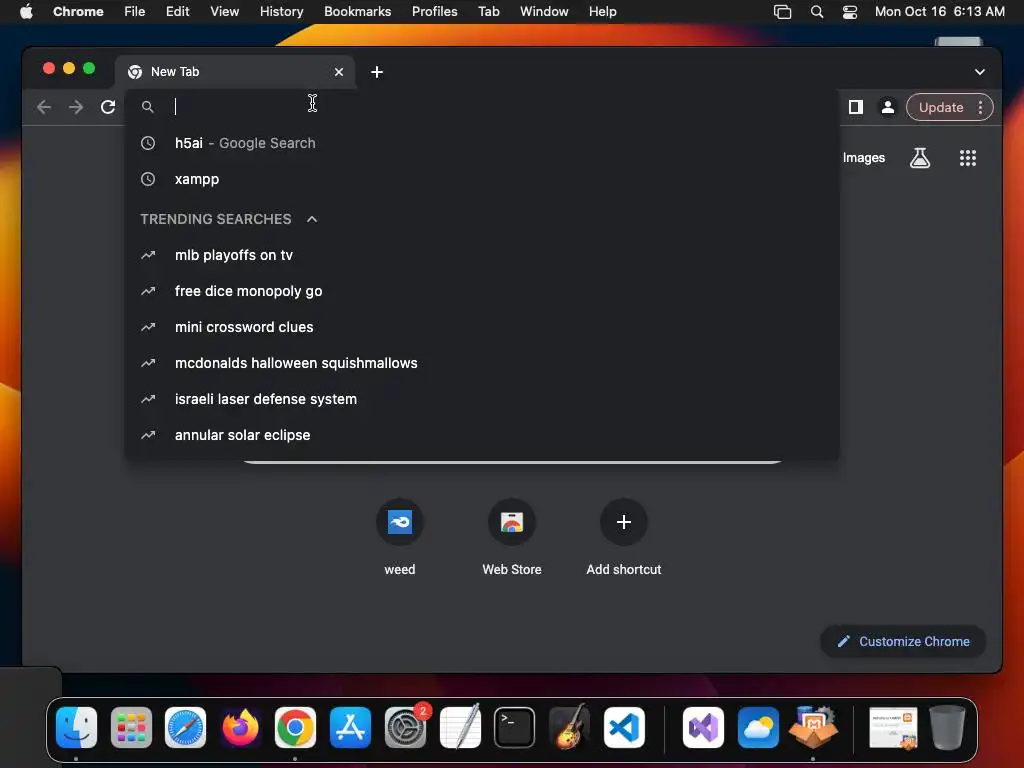Select mlb playoffs on tv suggestion
This screenshot has height=768, width=1024.
tap(482, 255)
